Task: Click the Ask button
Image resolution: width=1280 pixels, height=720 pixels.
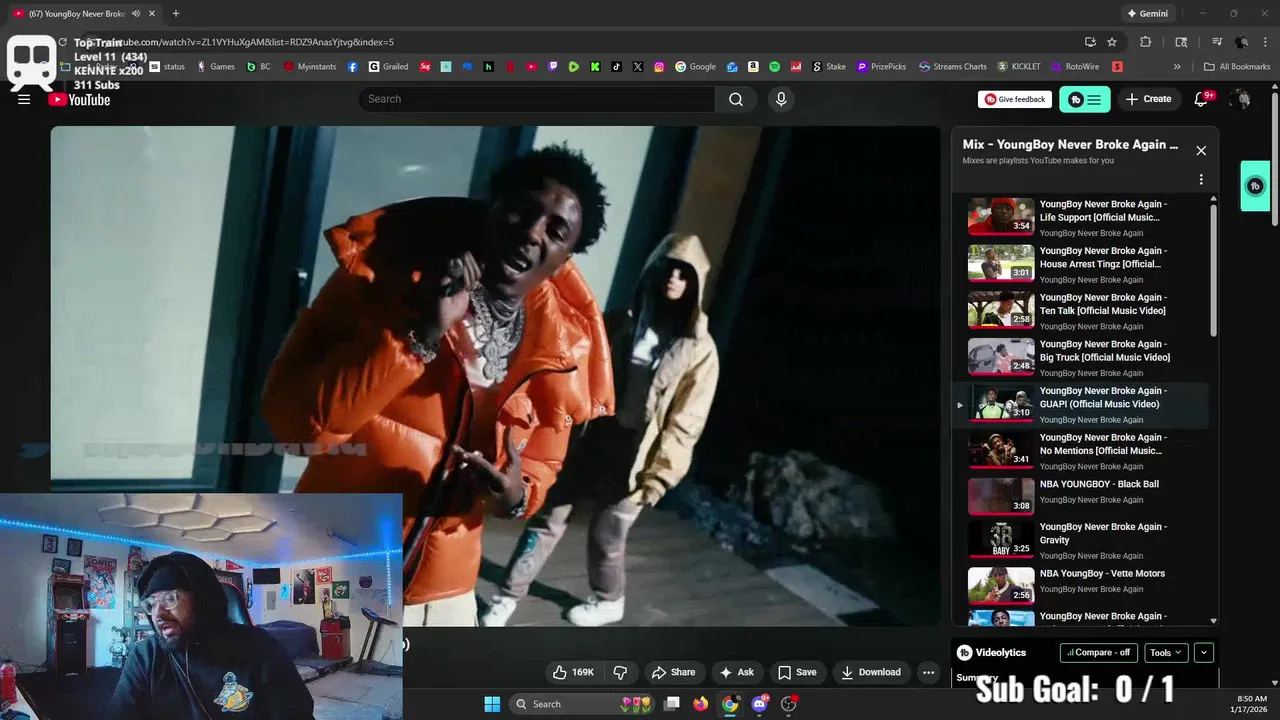Action: coord(736,672)
